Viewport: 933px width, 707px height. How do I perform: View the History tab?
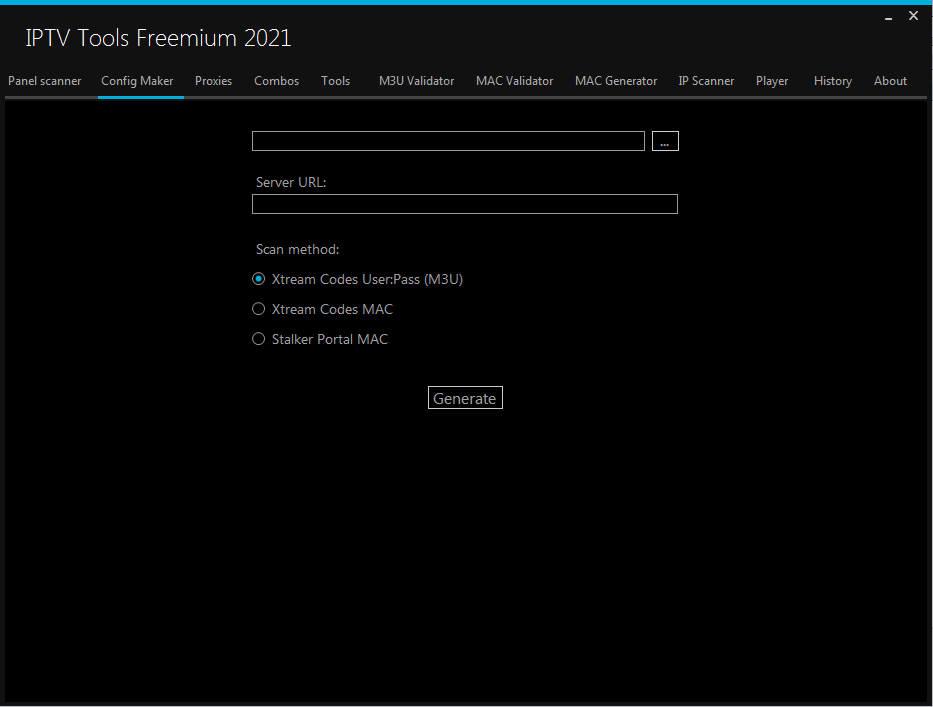click(833, 81)
